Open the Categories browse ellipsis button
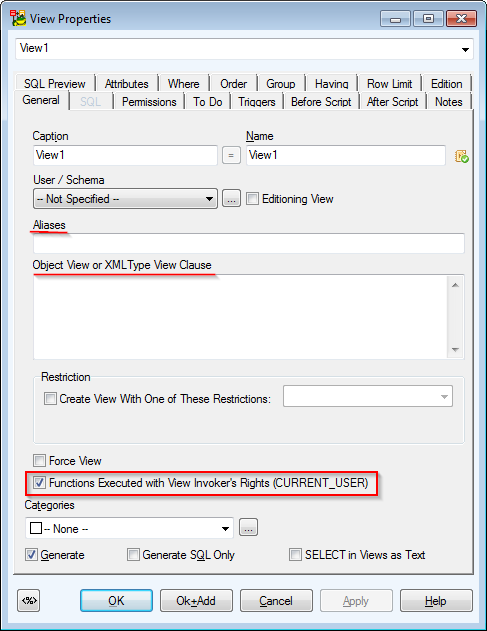Screen dimensions: 487x631 coord(248,528)
